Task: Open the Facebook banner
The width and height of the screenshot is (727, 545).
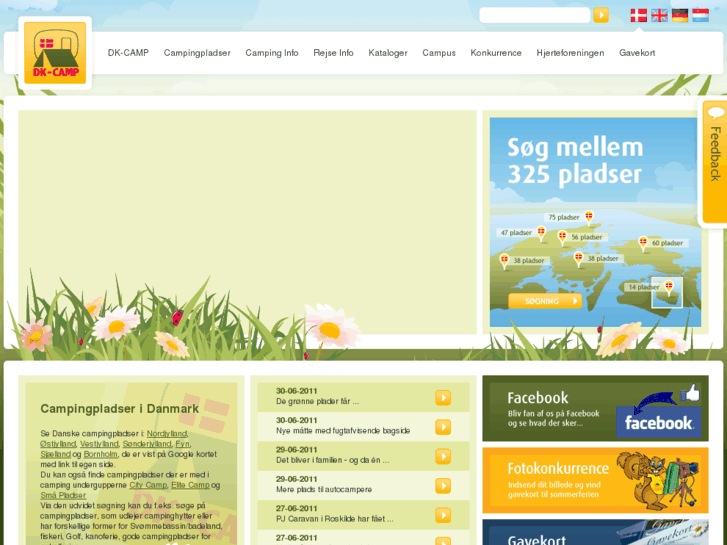Action: [595, 408]
